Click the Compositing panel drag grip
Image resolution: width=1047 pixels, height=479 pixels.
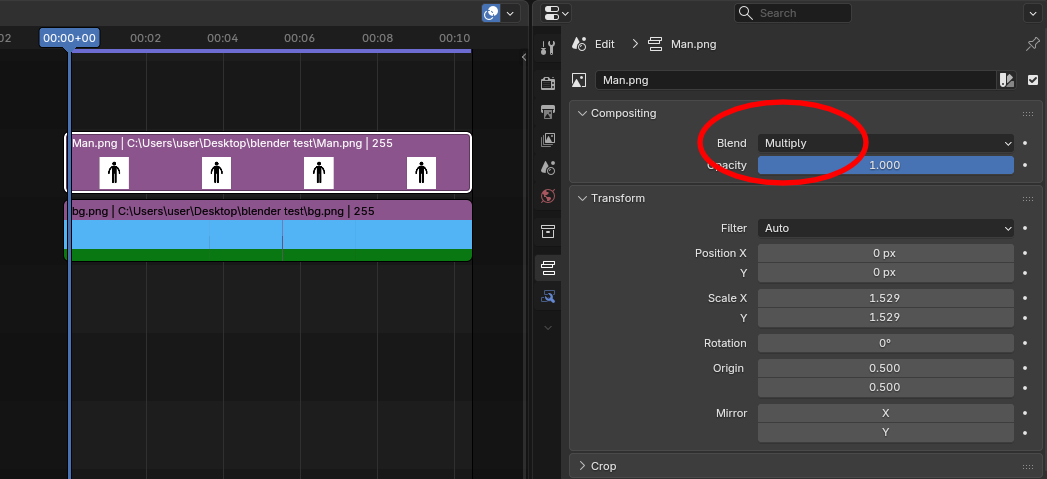1028,114
